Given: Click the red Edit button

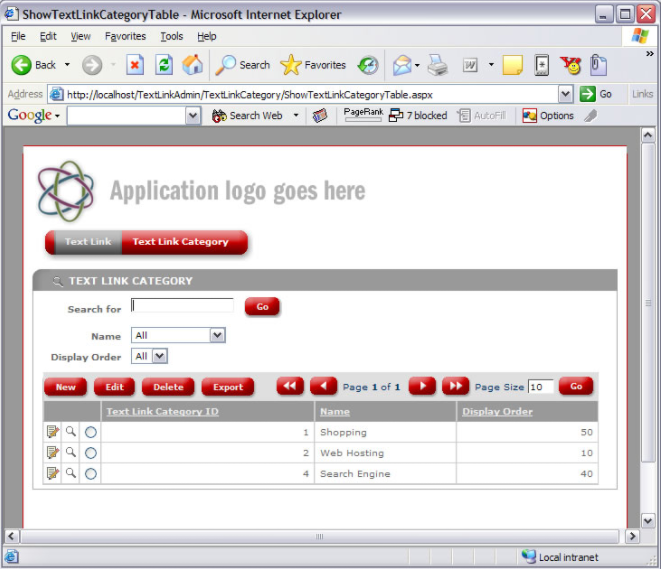Looking at the screenshot, I should (114, 387).
